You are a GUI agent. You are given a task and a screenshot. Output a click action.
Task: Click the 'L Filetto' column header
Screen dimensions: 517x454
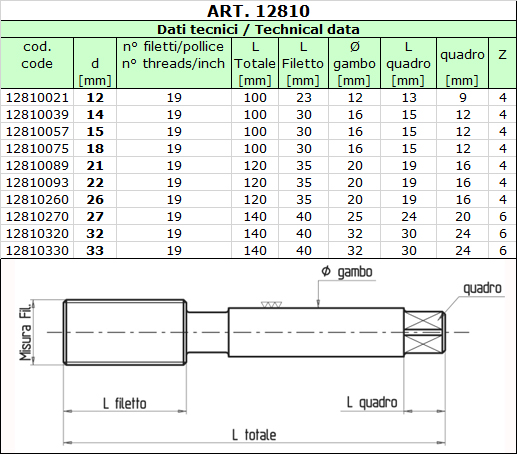tap(303, 63)
